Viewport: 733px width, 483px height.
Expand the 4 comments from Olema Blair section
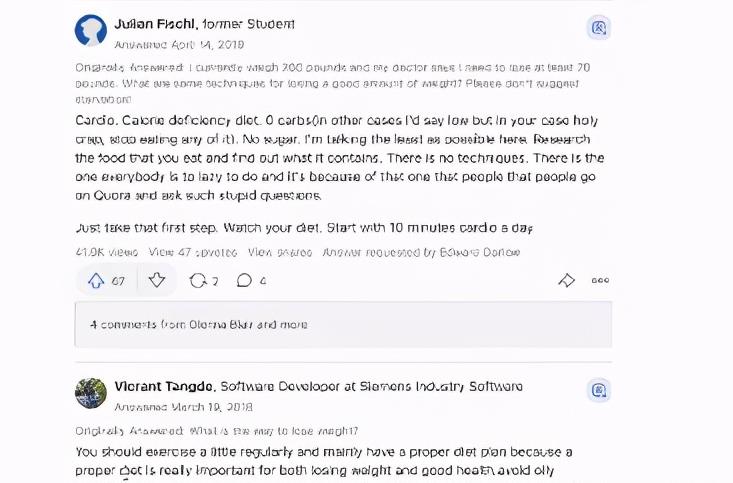[343, 324]
